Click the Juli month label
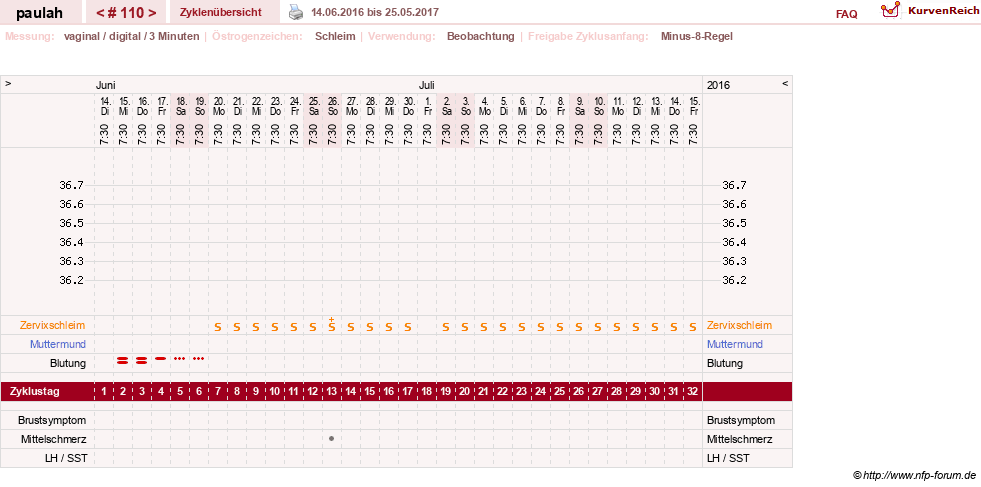 click(427, 85)
